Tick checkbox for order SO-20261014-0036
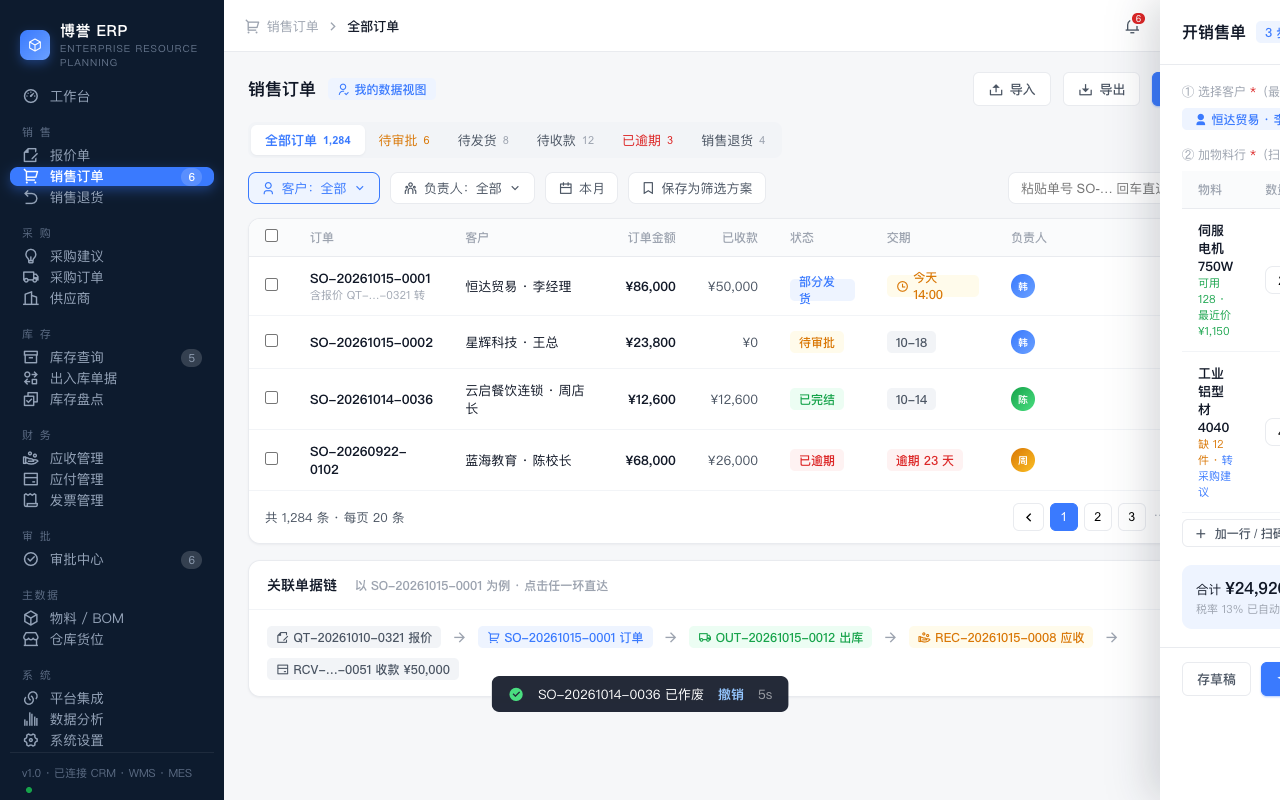The height and width of the screenshot is (800, 1280). pyautogui.click(x=271, y=398)
